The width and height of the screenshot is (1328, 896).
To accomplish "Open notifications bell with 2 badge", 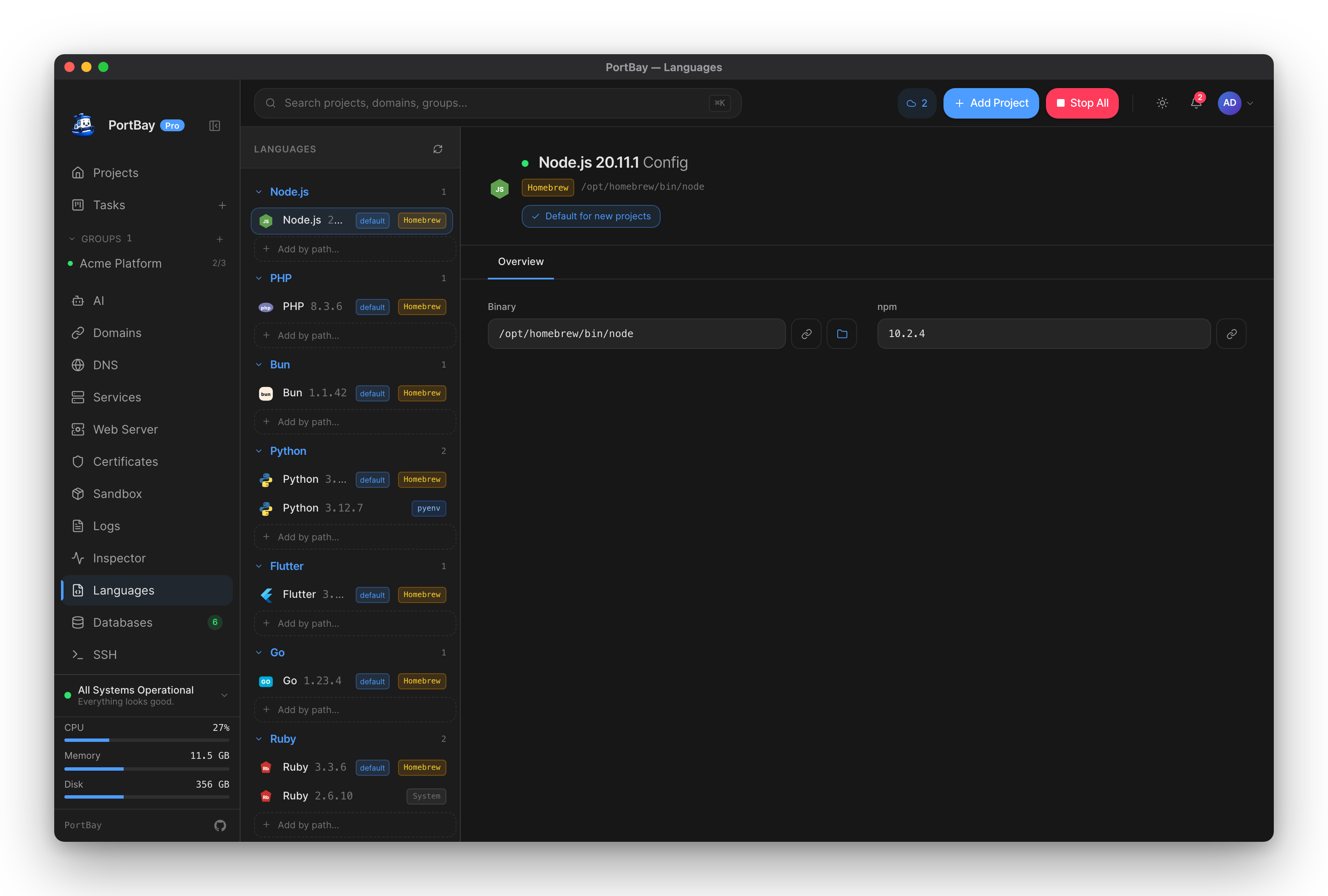I will click(1196, 103).
